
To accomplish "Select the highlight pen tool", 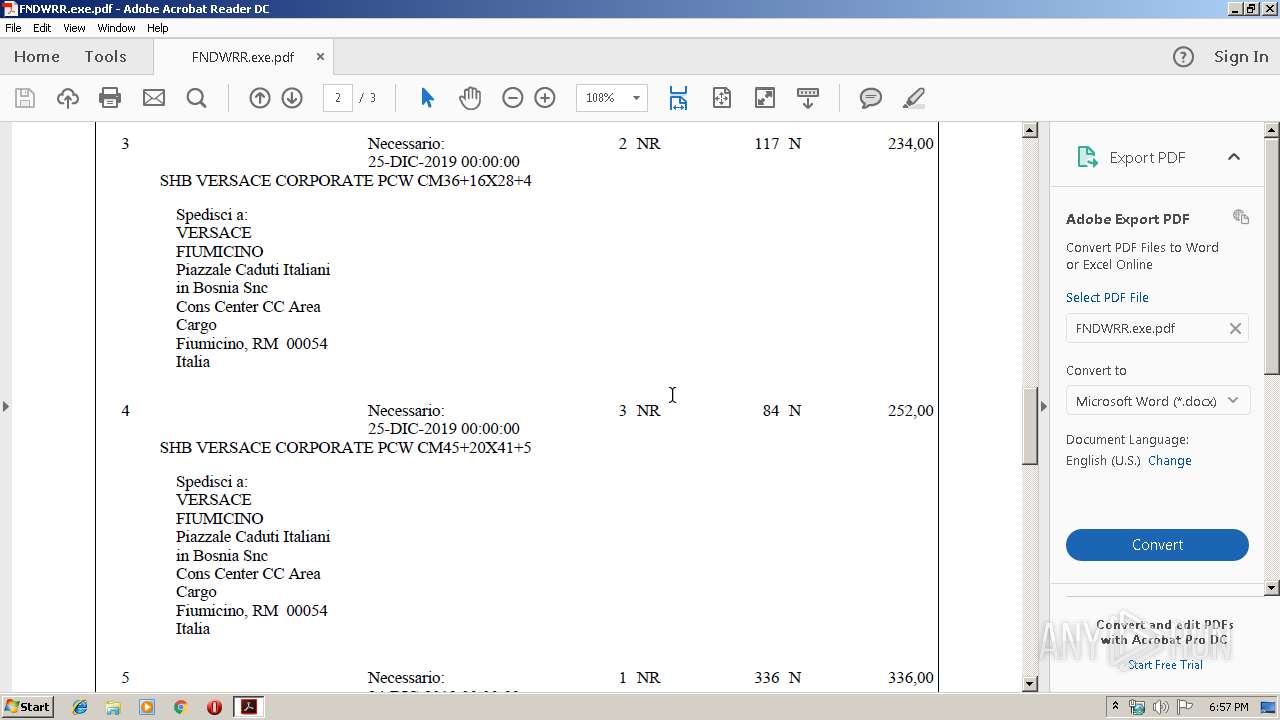I will 913,98.
